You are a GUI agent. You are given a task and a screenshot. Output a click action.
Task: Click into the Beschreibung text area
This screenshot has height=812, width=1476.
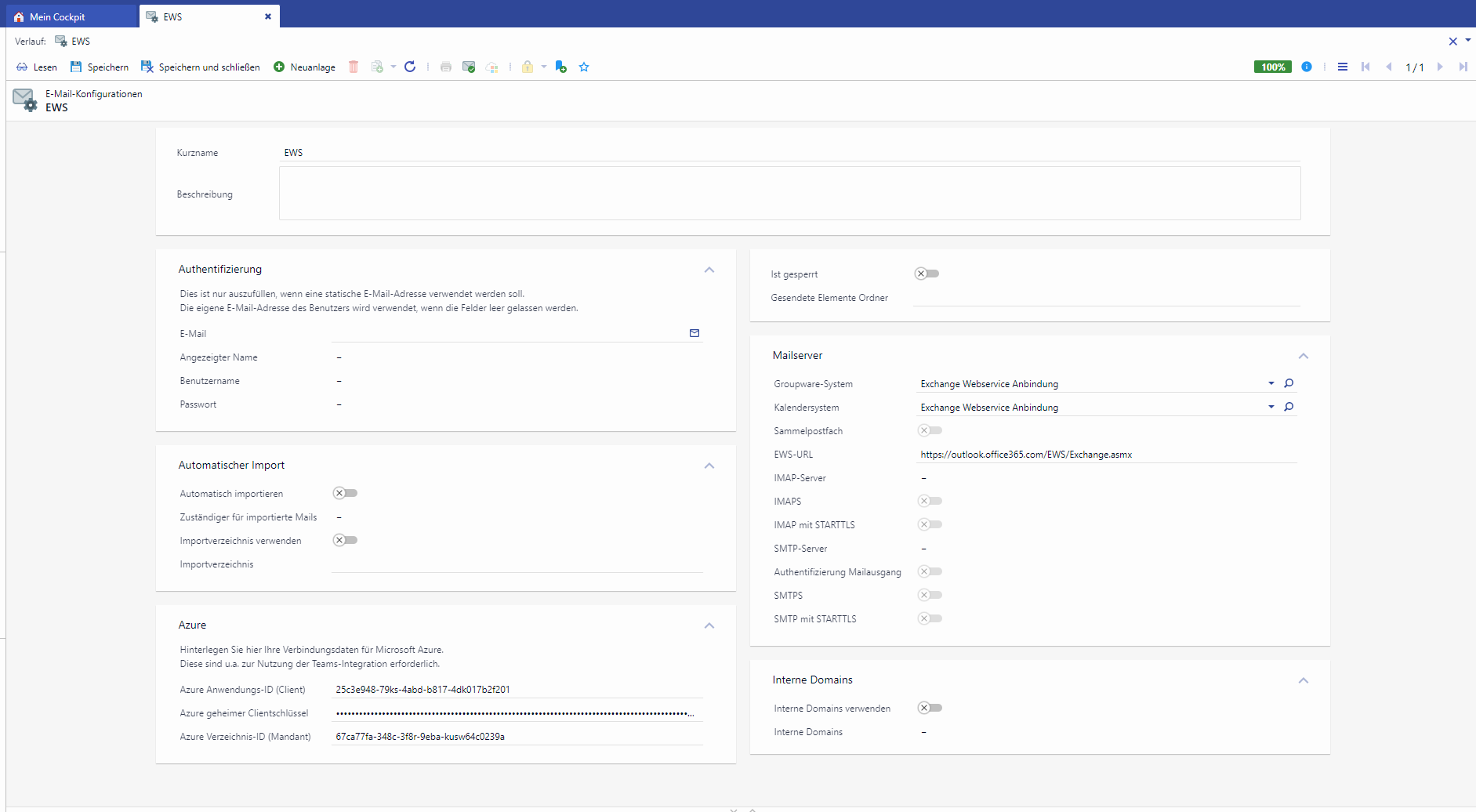pos(789,193)
